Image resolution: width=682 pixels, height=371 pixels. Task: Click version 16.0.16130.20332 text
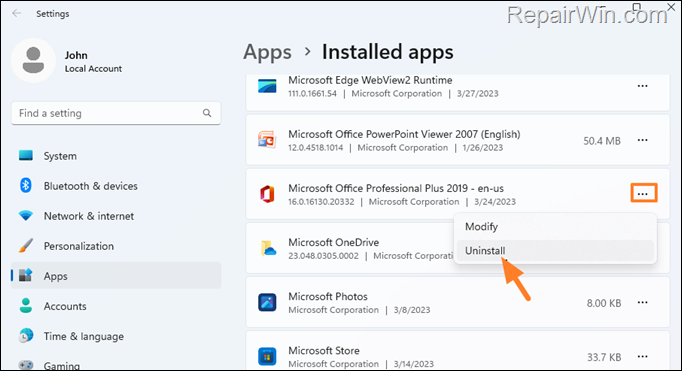(321, 202)
